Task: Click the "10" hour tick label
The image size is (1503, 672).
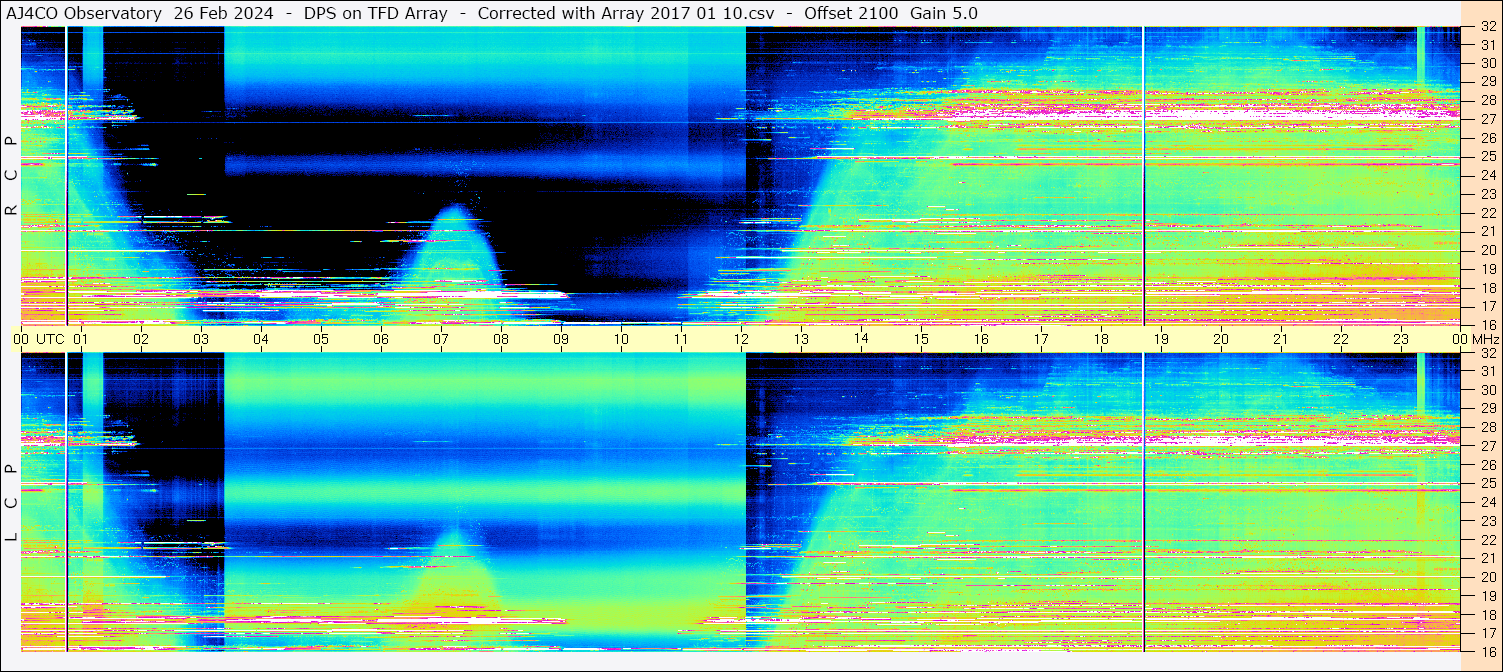Action: pyautogui.click(x=621, y=339)
